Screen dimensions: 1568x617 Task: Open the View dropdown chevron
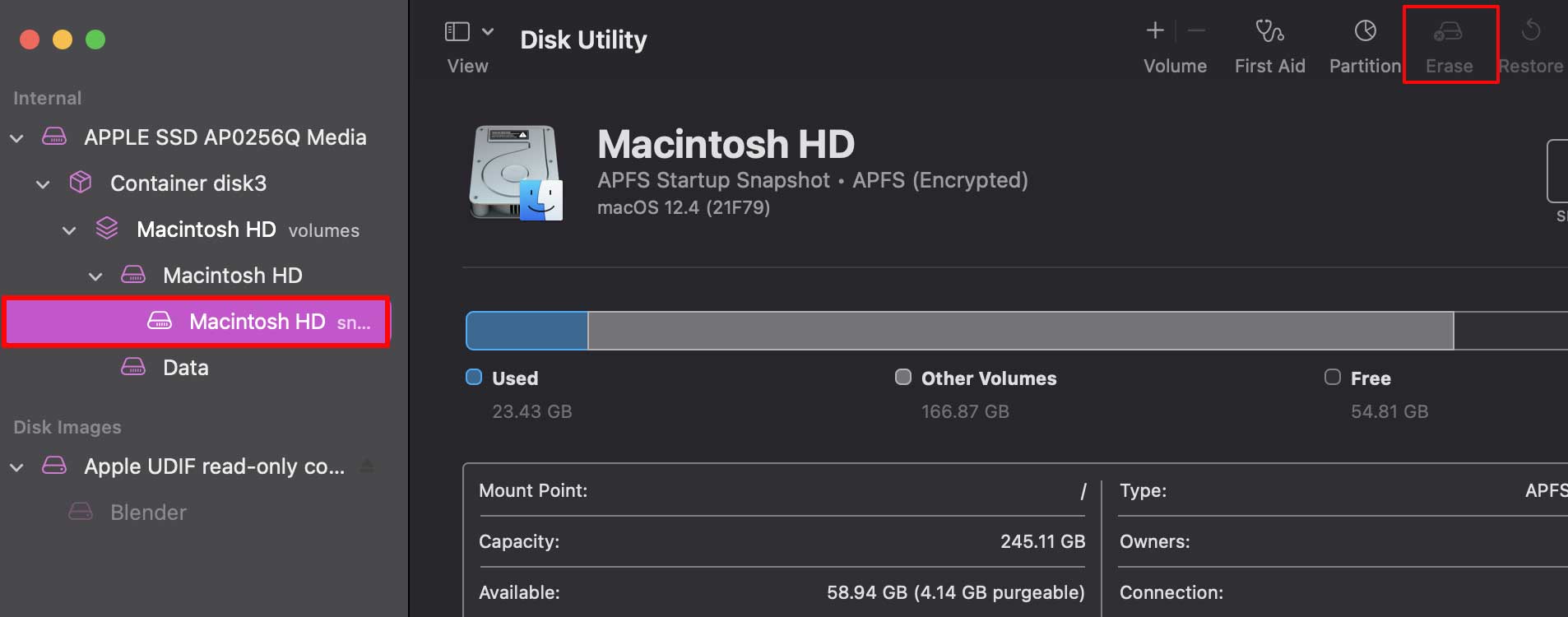tap(488, 31)
